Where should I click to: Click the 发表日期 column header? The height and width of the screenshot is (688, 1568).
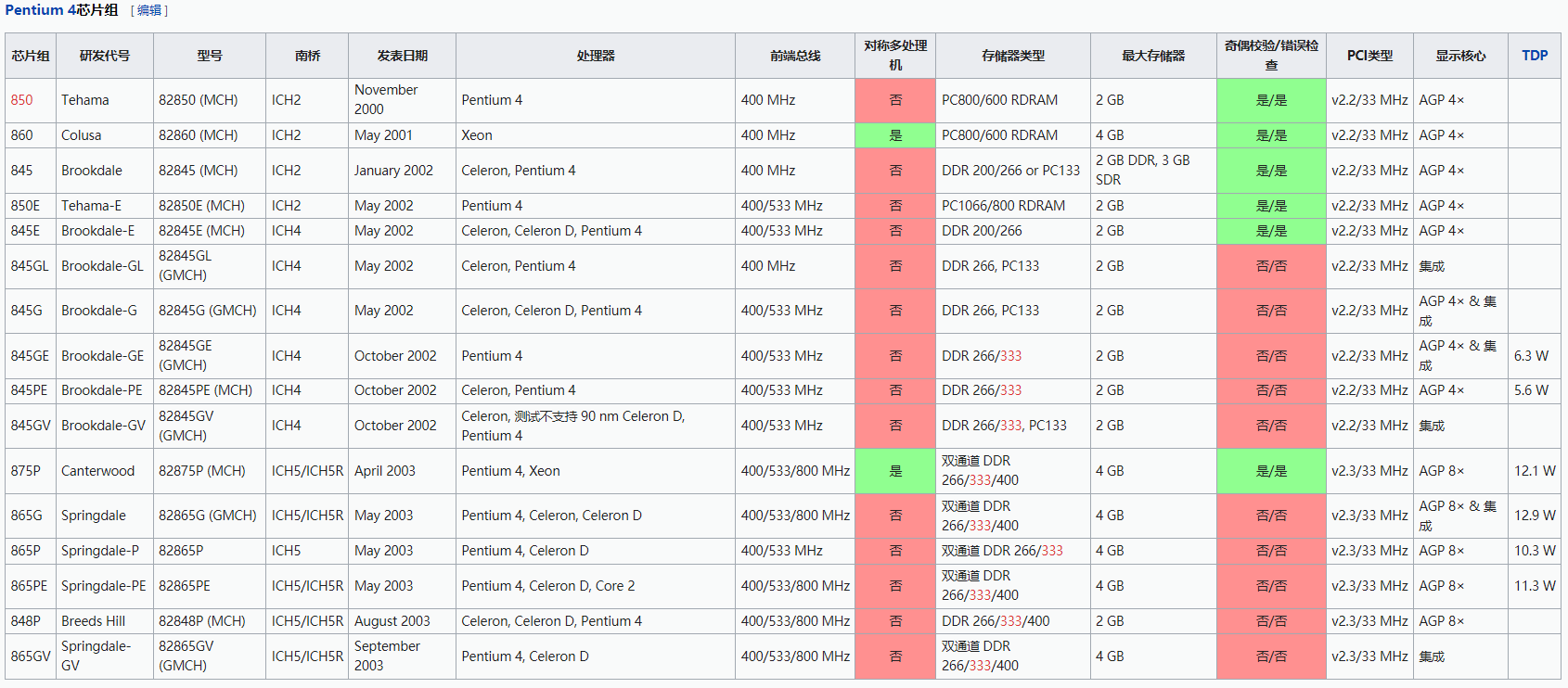(x=403, y=56)
